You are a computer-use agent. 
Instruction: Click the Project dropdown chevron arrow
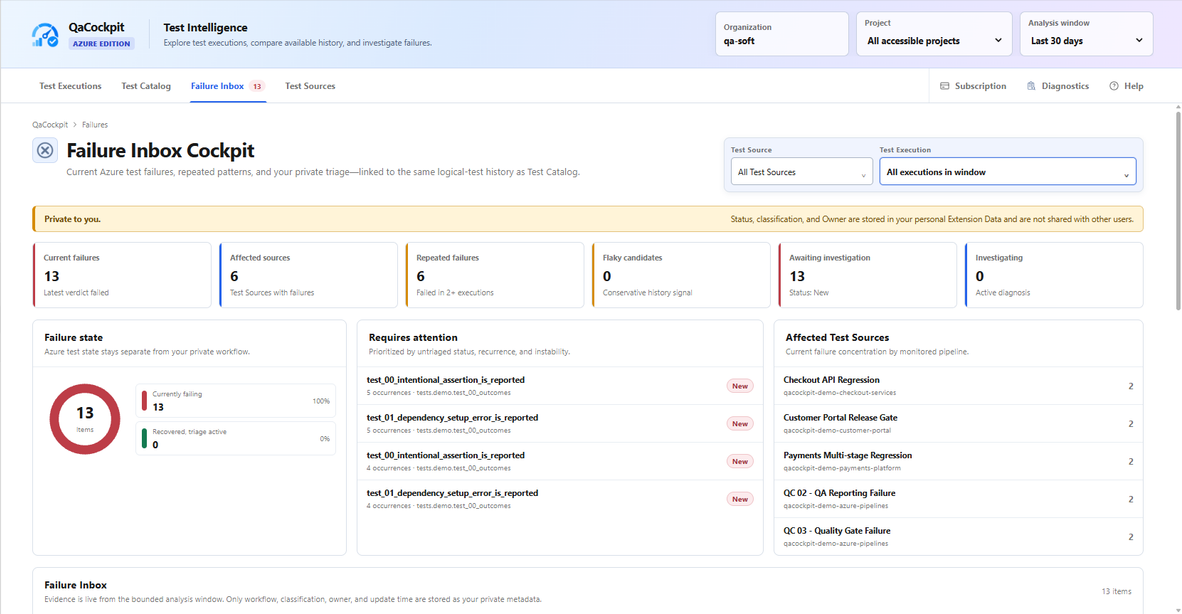pyautogui.click(x=998, y=41)
